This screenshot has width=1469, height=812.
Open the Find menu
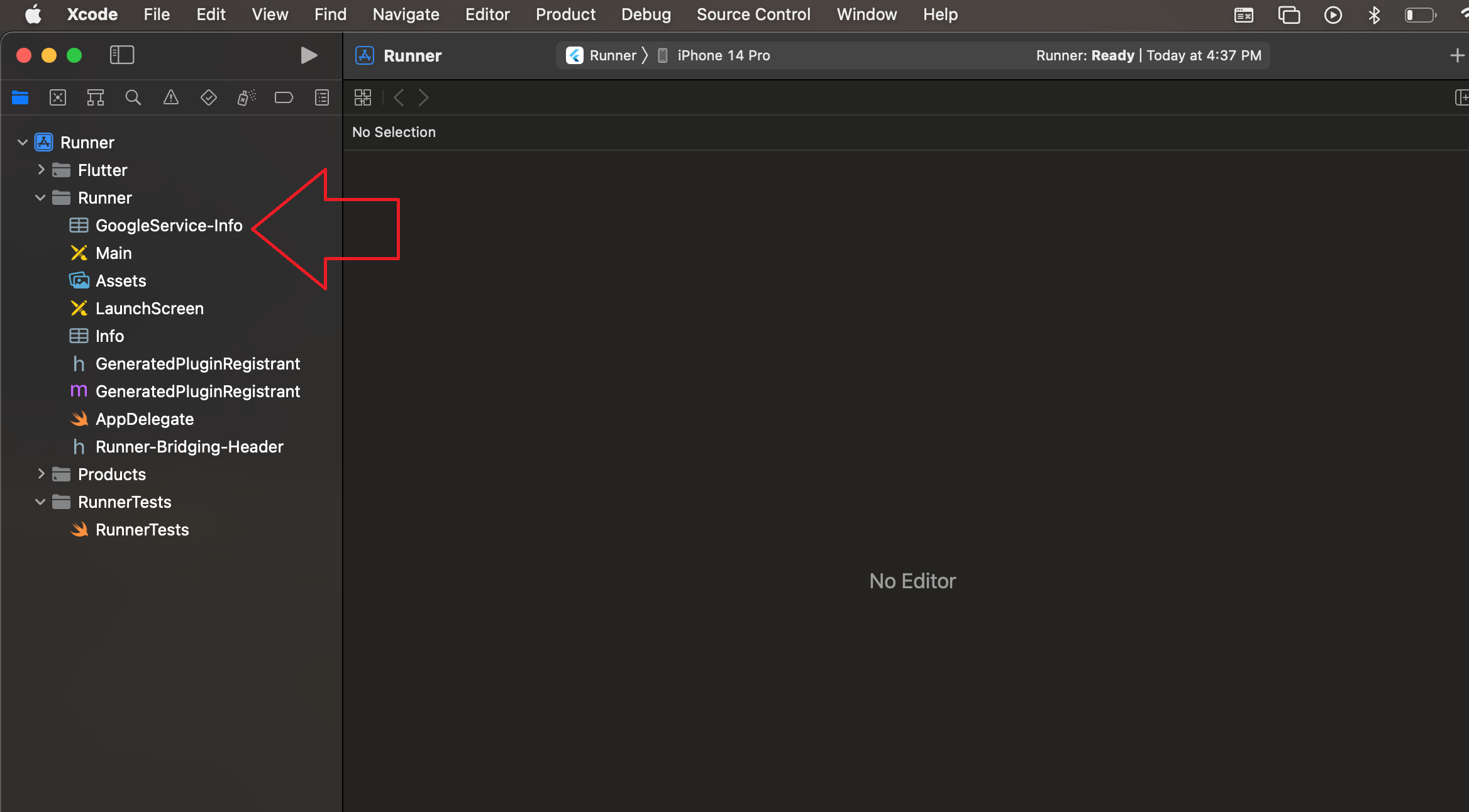330,14
